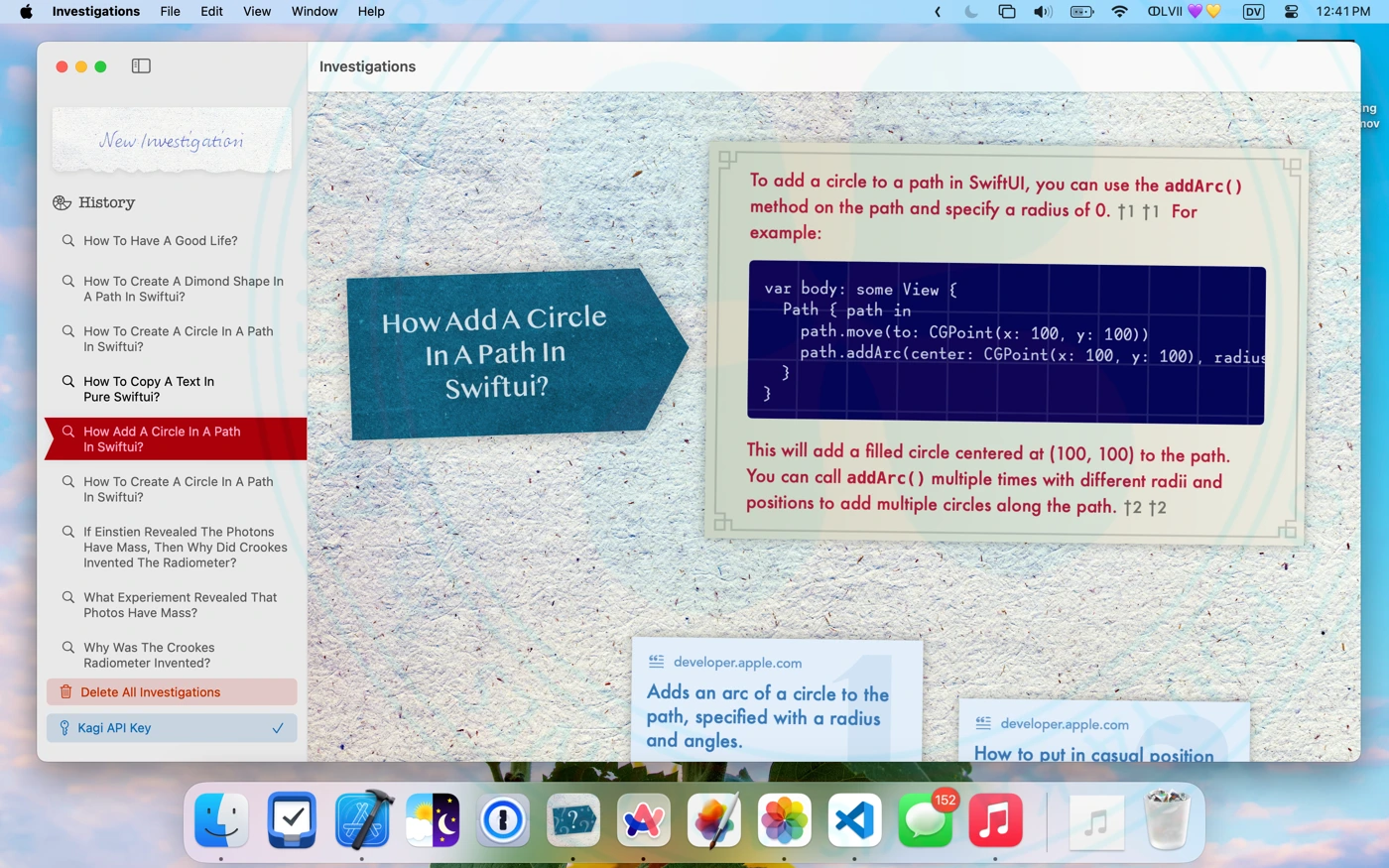This screenshot has height=868, width=1389.
Task: Launch Visual Studio Code from the Dock
Action: click(854, 820)
